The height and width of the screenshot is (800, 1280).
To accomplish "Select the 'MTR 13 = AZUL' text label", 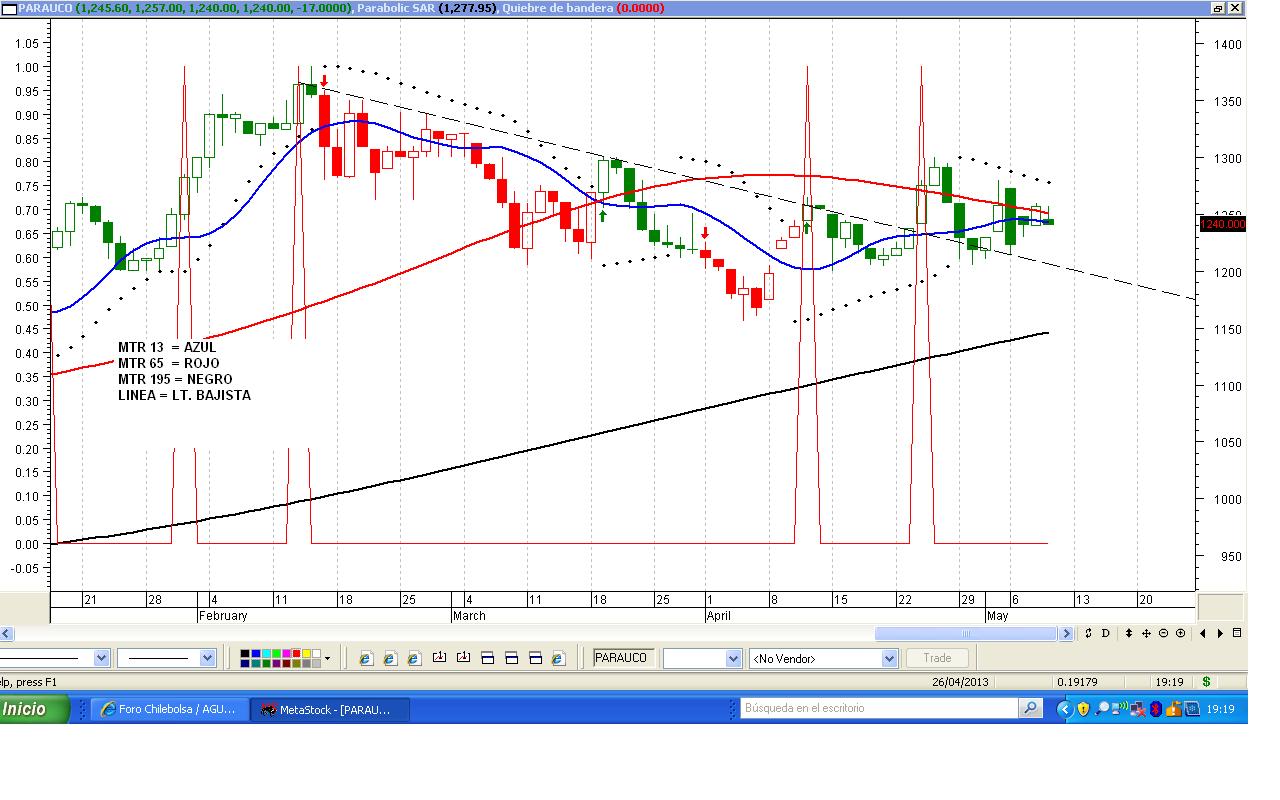I will (x=167, y=347).
